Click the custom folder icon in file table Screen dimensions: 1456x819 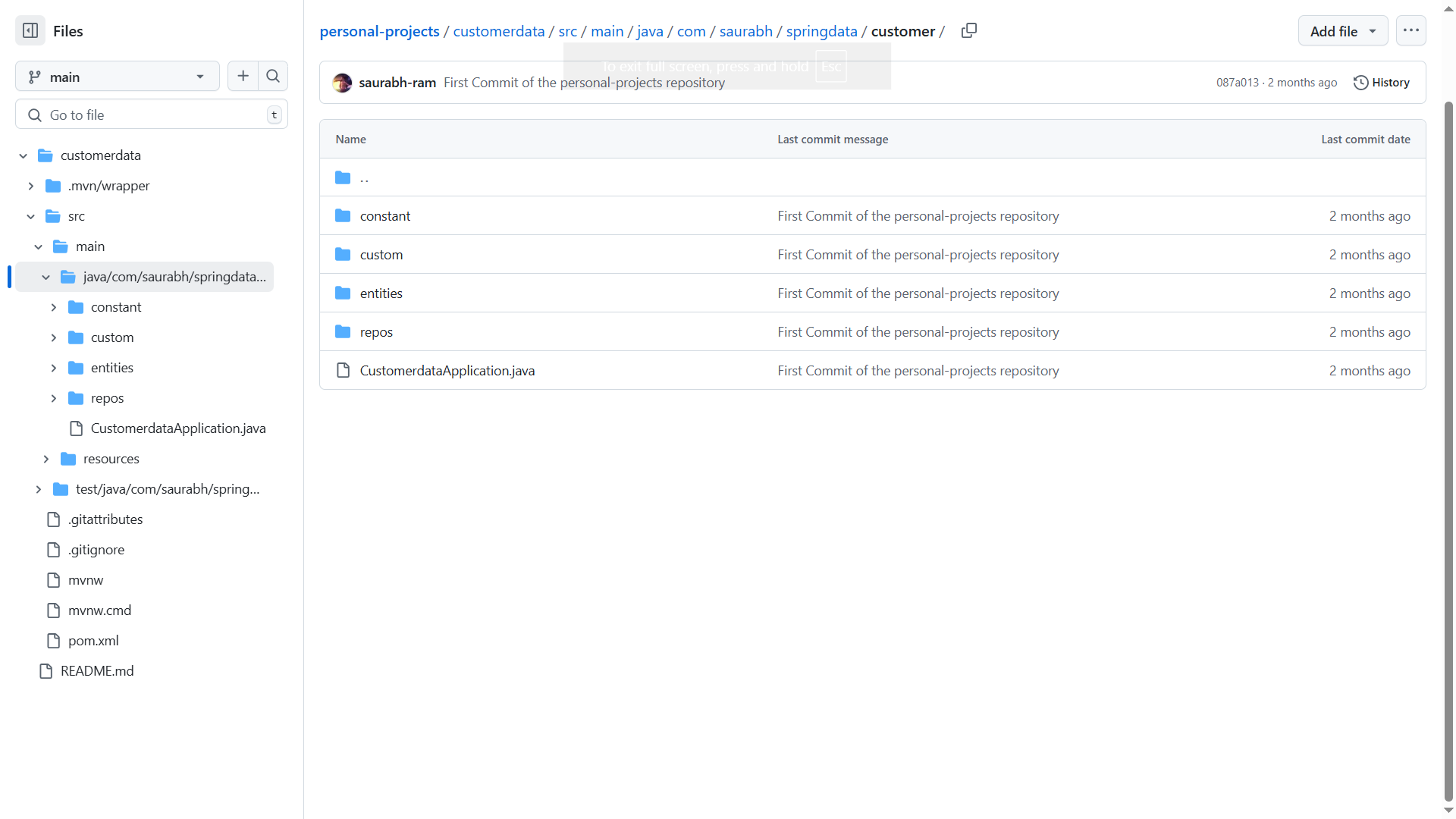[x=343, y=255]
